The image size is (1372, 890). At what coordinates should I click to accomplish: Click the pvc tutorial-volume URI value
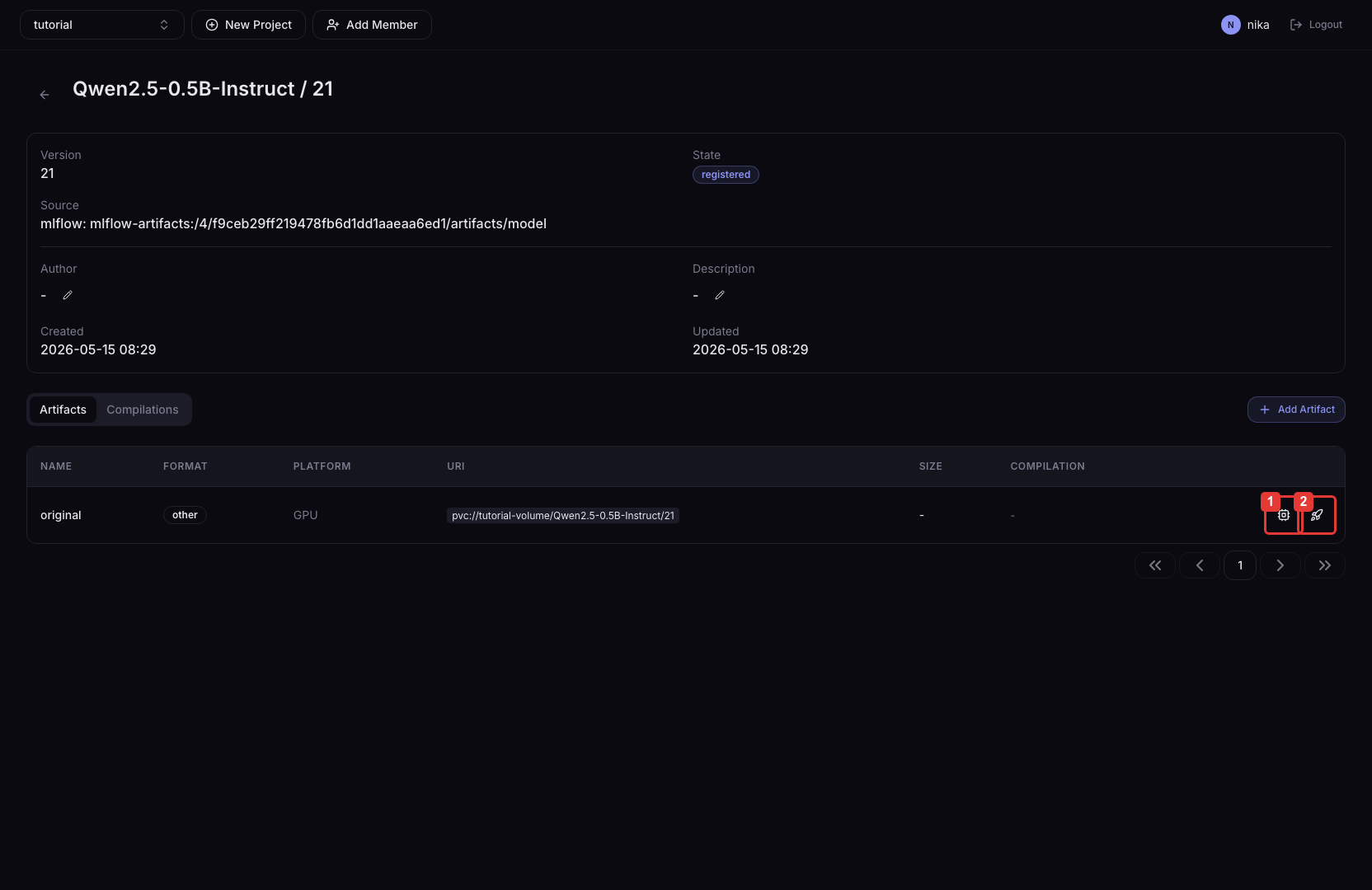[563, 516]
